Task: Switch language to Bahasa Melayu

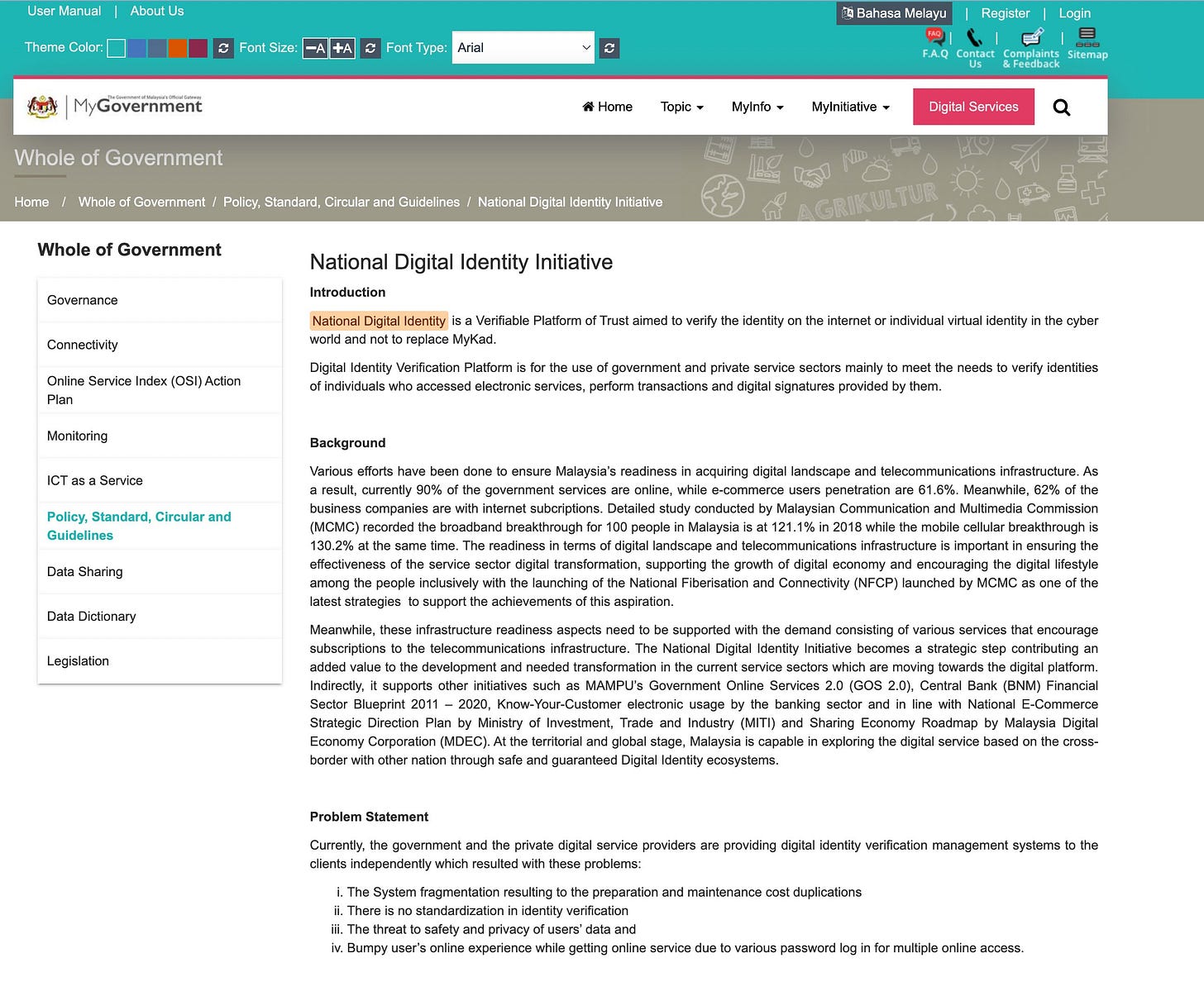Action: 894,13
